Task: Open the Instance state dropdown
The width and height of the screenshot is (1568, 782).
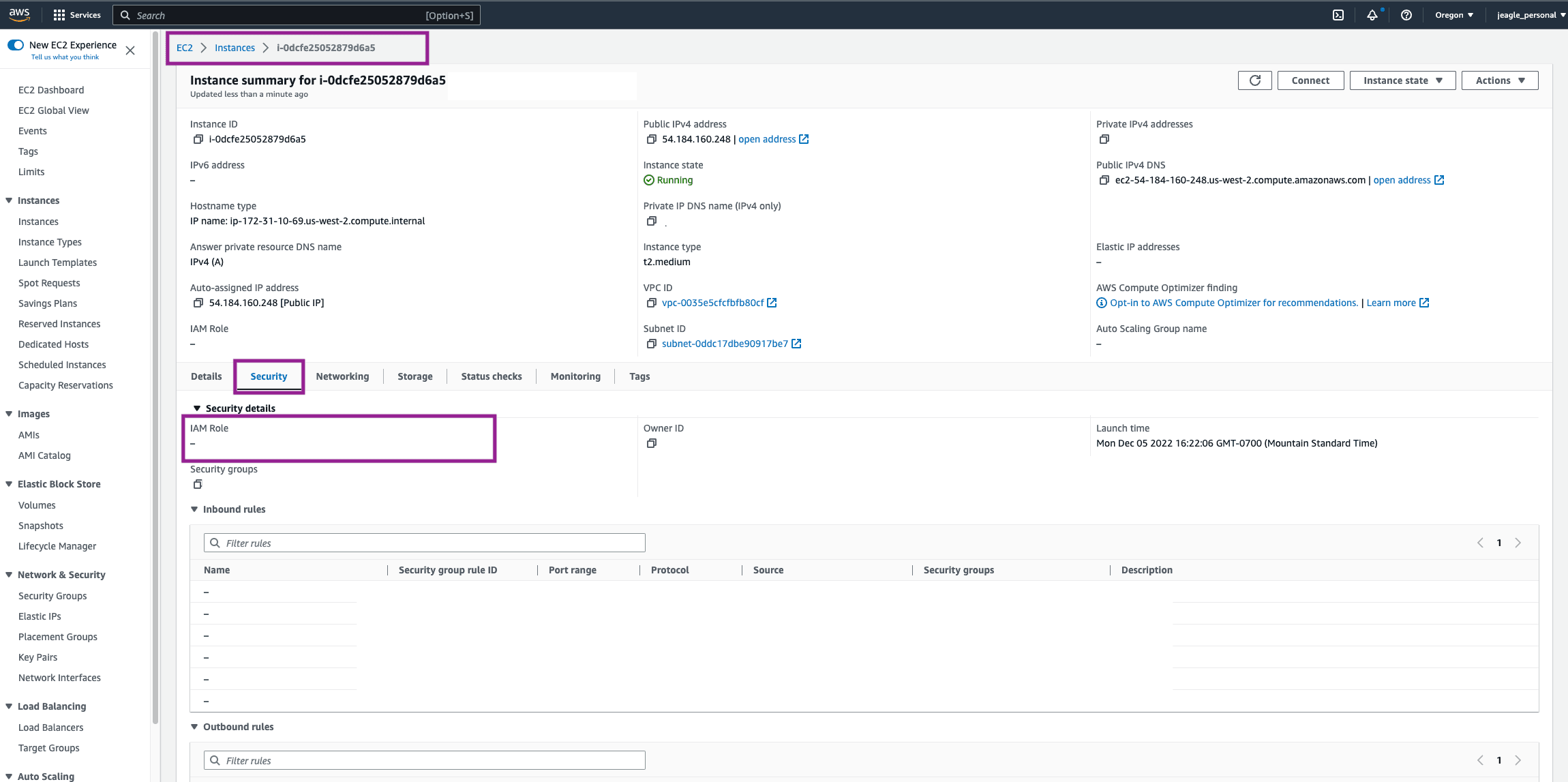Action: 1402,80
